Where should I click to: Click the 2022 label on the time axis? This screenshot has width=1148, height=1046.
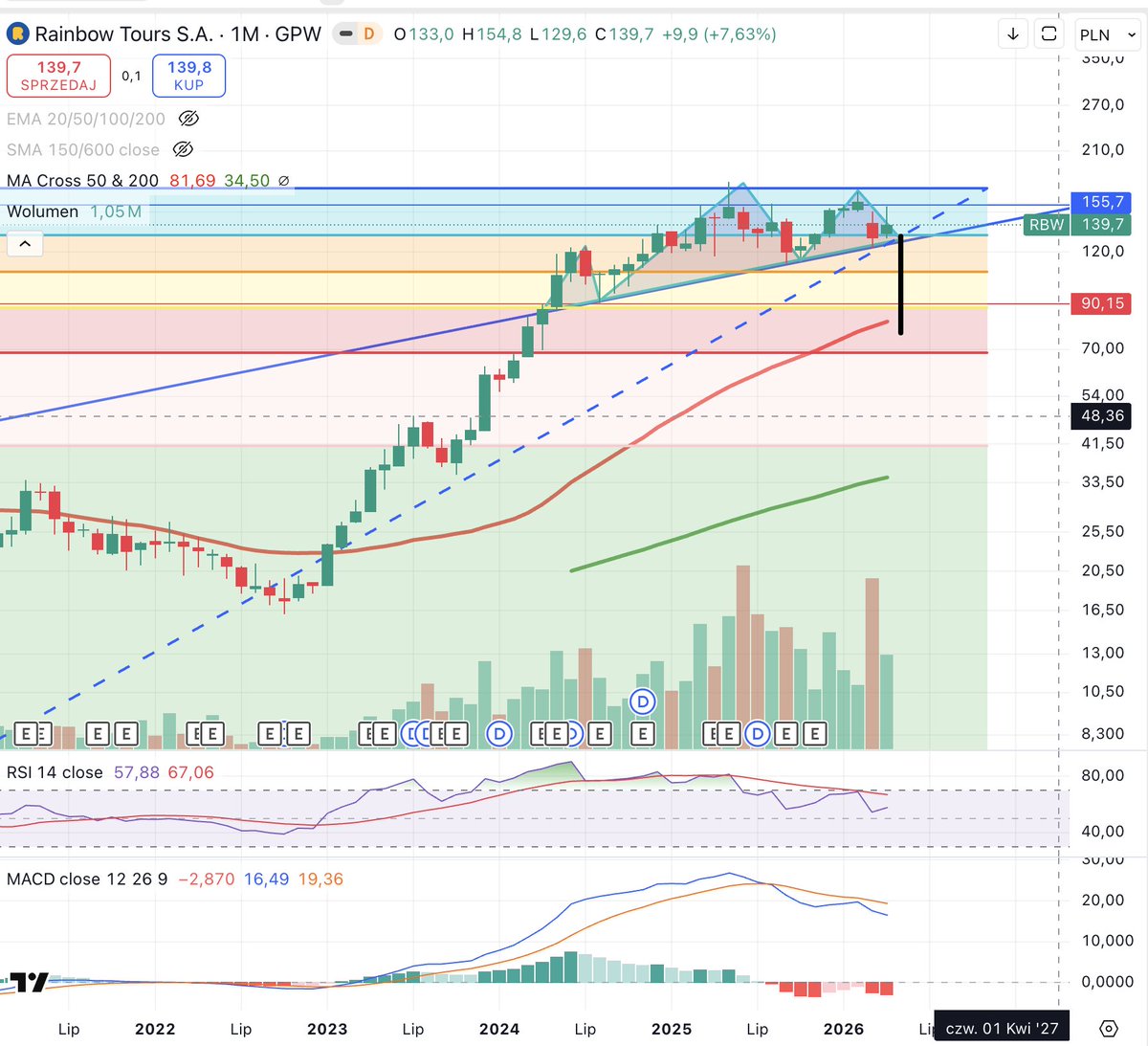155,1029
